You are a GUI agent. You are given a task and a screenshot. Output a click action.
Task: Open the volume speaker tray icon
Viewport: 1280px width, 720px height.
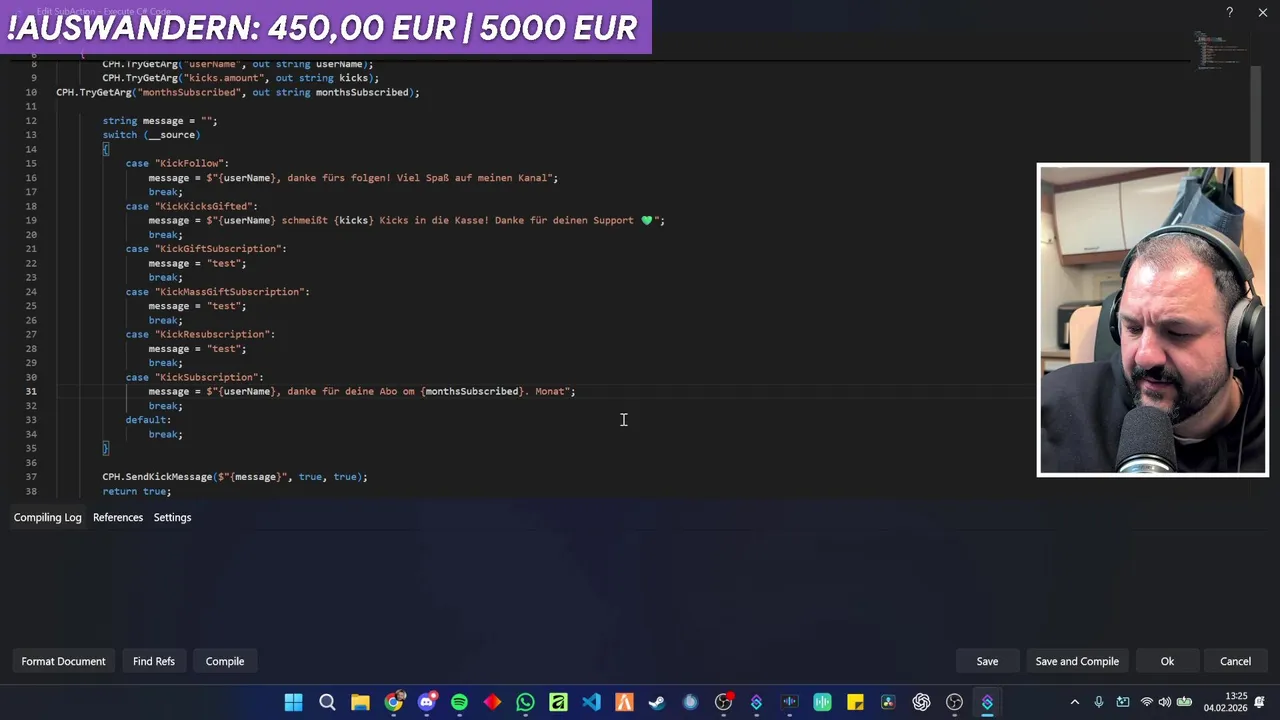(1164, 702)
